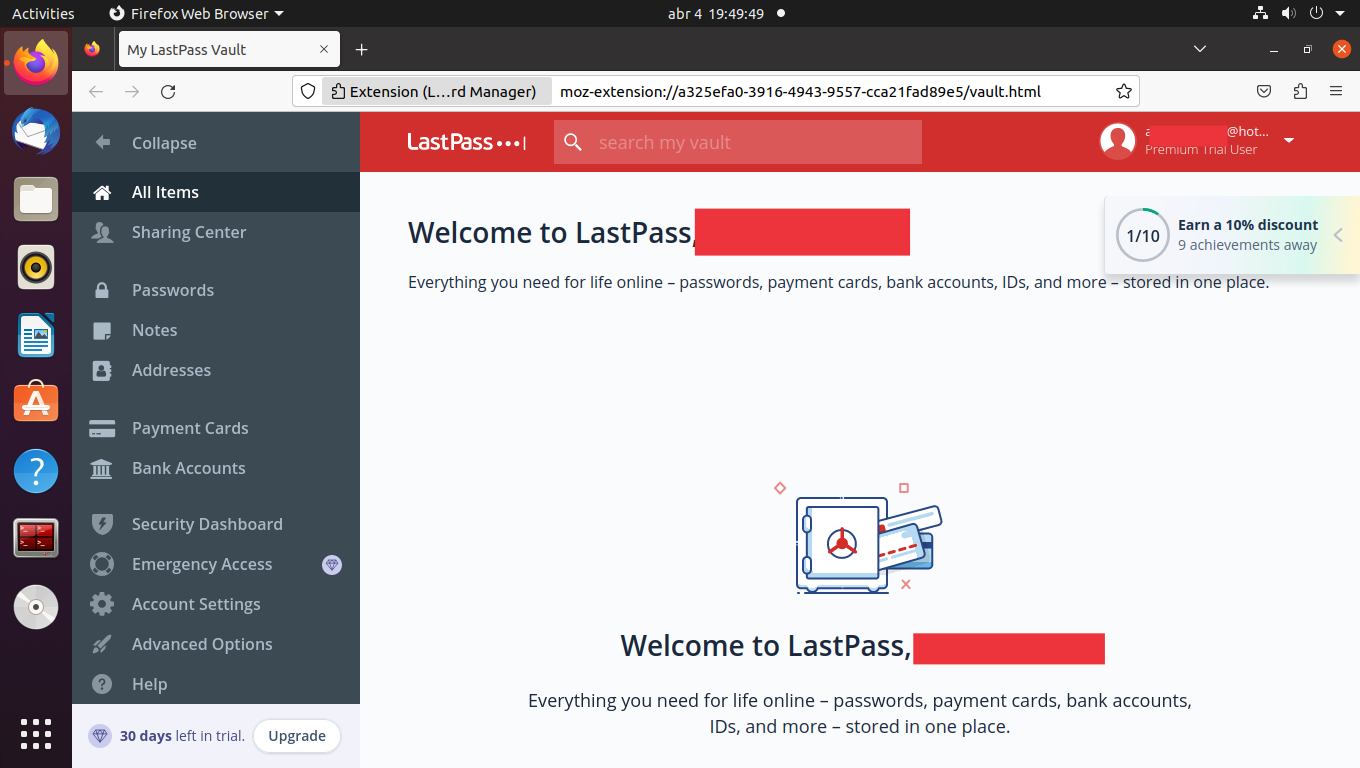Click the URL address bar text

800,91
